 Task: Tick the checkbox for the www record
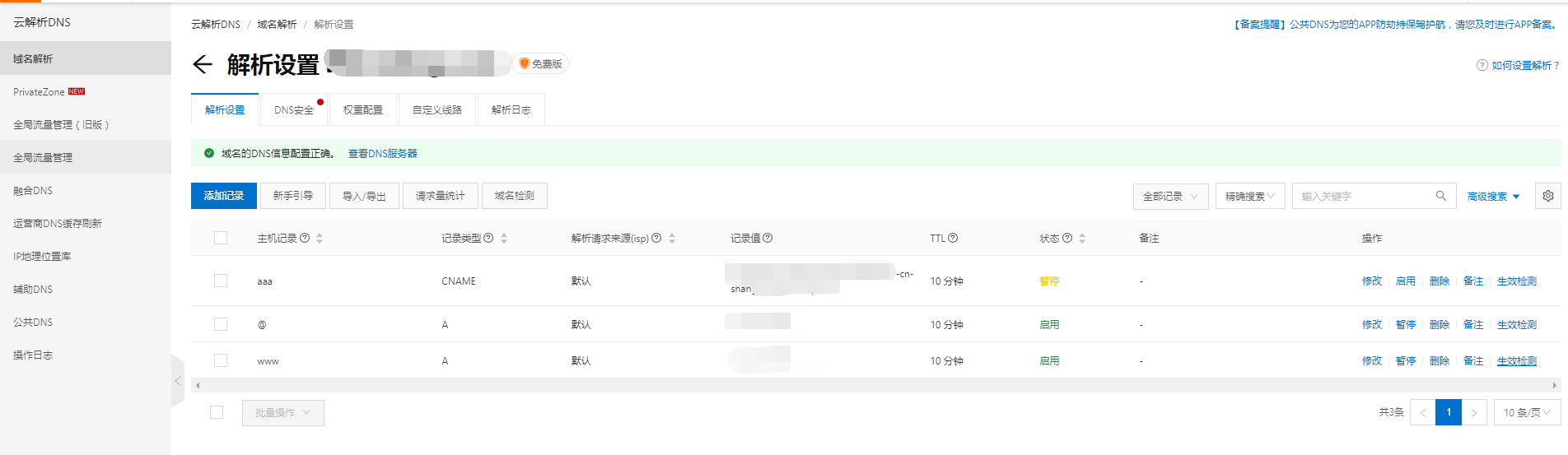coord(221,360)
